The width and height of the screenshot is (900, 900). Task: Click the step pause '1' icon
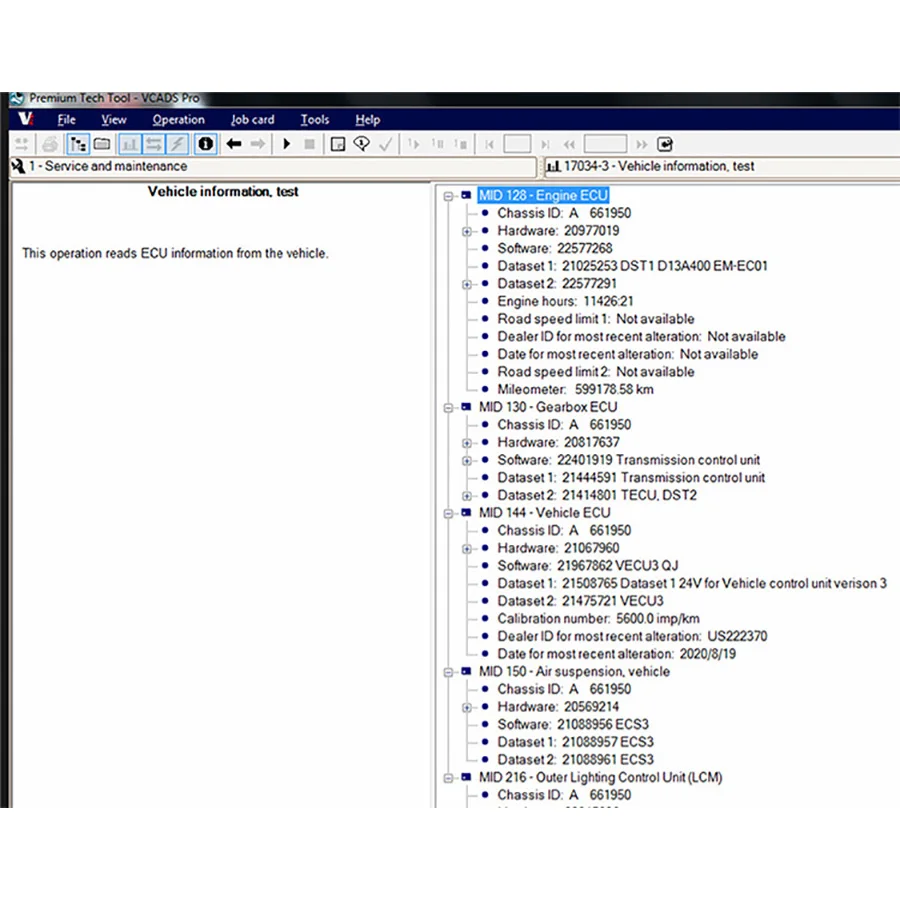click(437, 143)
